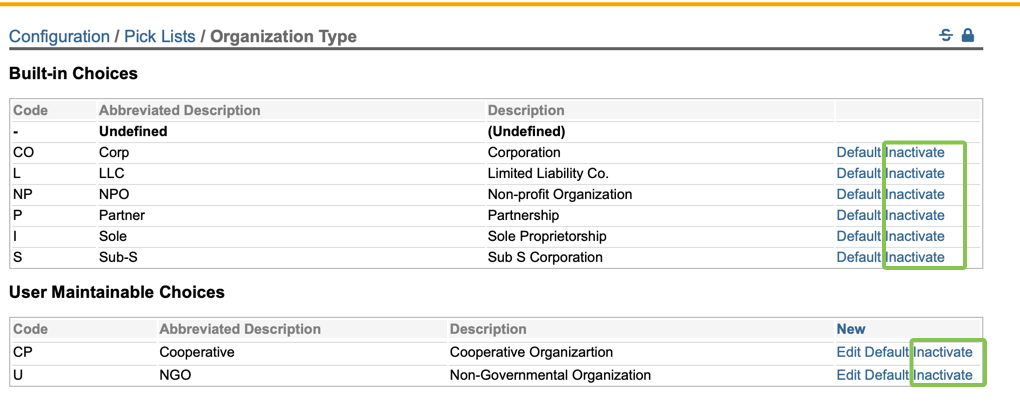The image size is (1020, 405).
Task: Set Non-profit Organization as default
Action: [858, 195]
